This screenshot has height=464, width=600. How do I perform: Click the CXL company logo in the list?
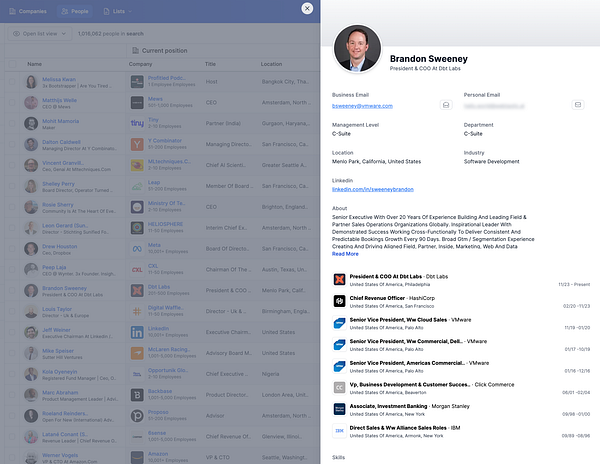tap(137, 270)
